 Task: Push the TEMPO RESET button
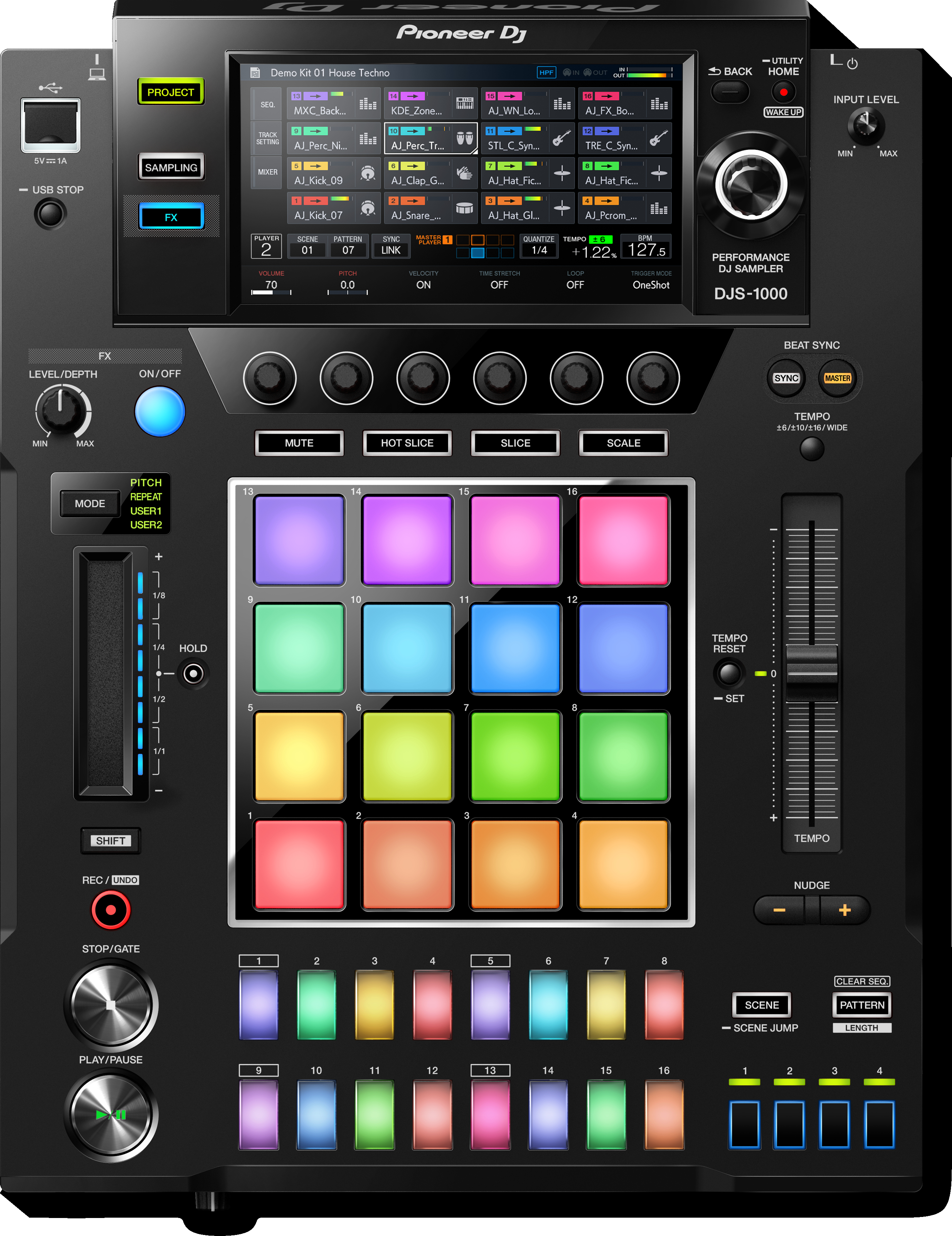(x=729, y=674)
